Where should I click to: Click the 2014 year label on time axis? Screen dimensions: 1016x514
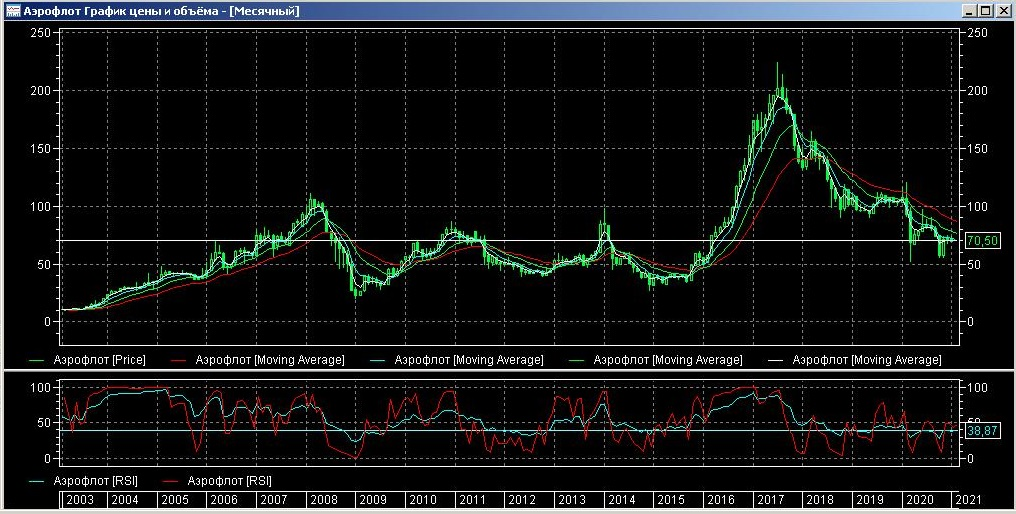pos(621,500)
